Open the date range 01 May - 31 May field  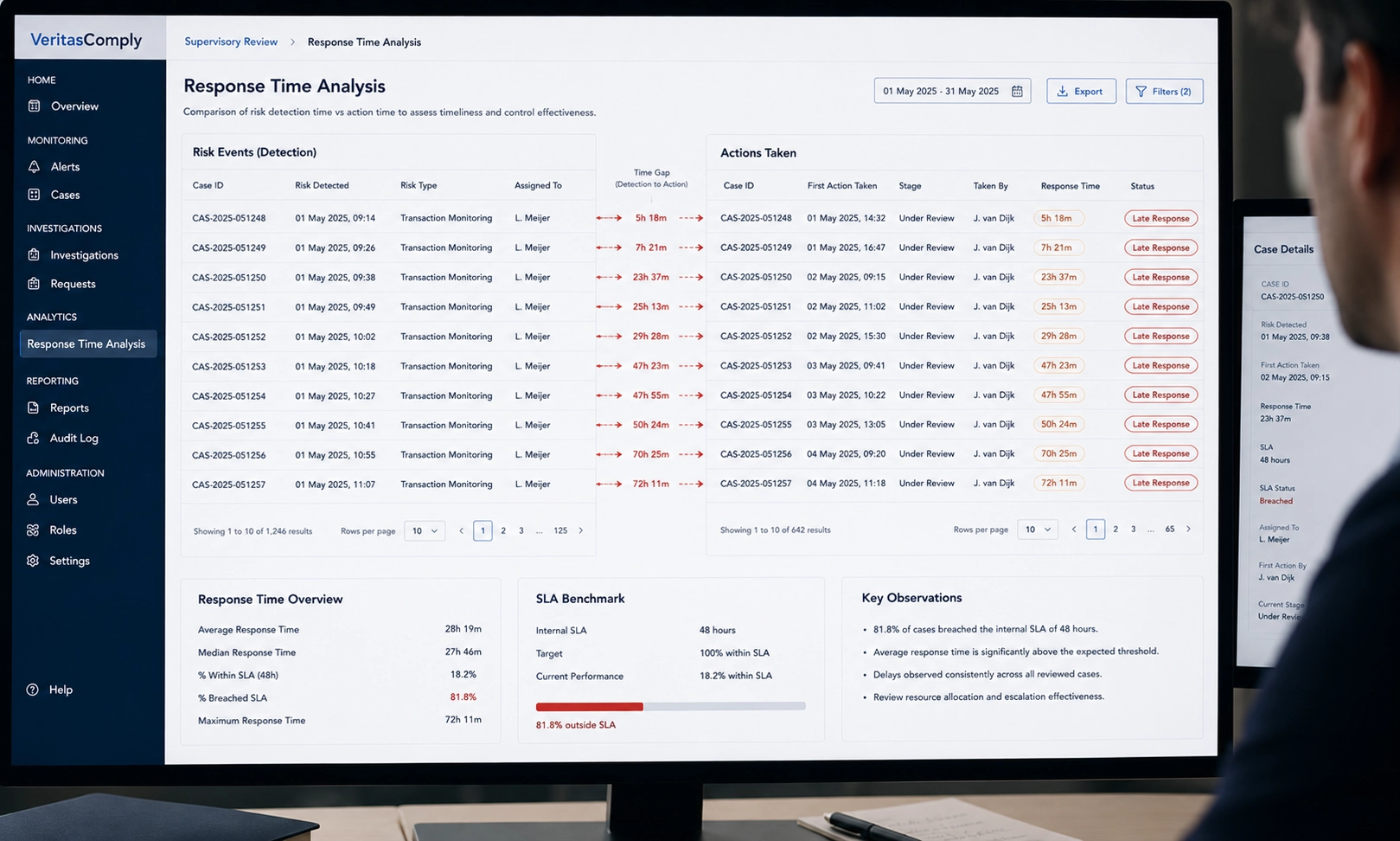pyautogui.click(x=952, y=91)
